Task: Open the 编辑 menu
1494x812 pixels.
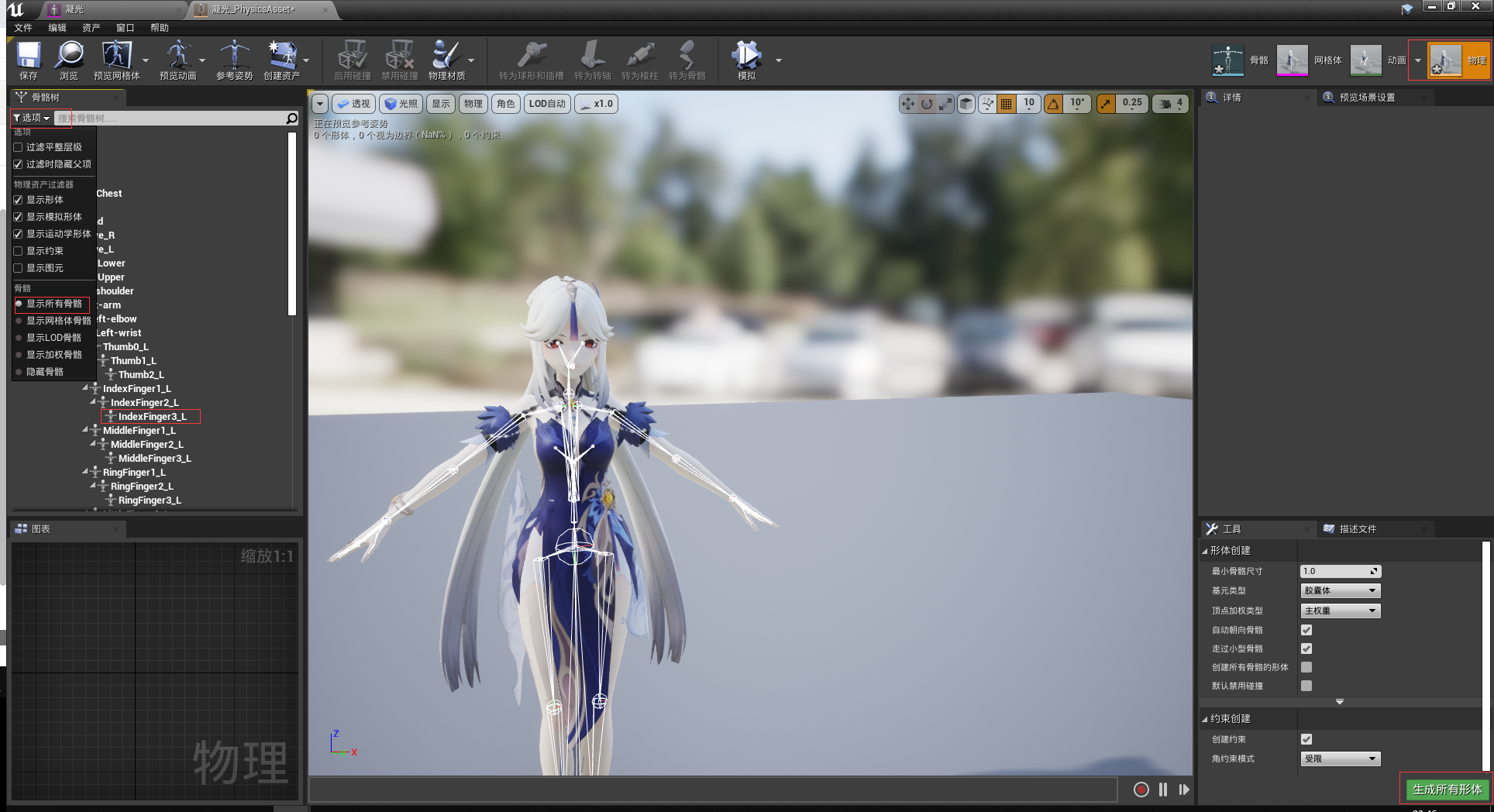Action: tap(57, 28)
